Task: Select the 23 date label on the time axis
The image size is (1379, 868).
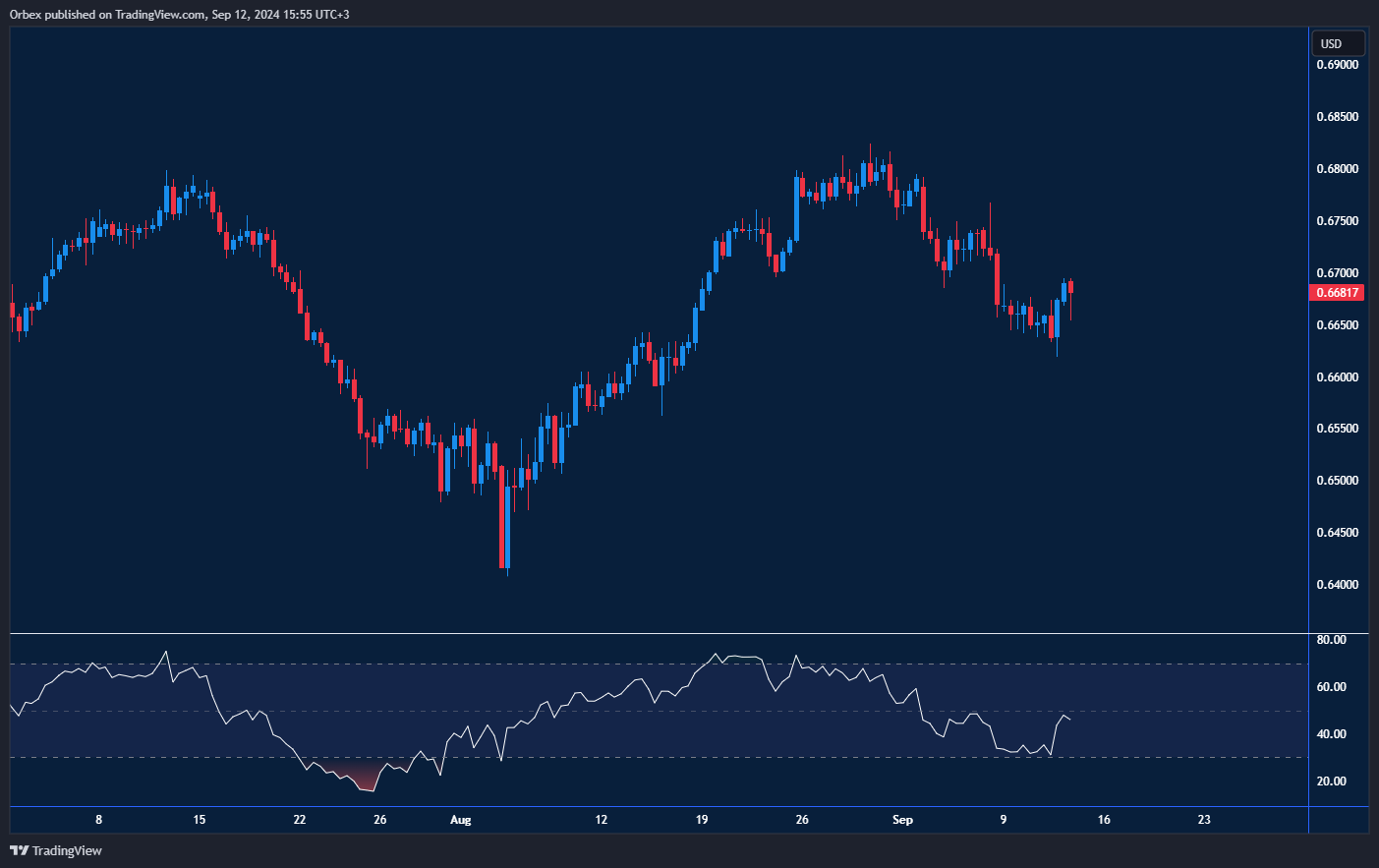Action: (x=1204, y=820)
